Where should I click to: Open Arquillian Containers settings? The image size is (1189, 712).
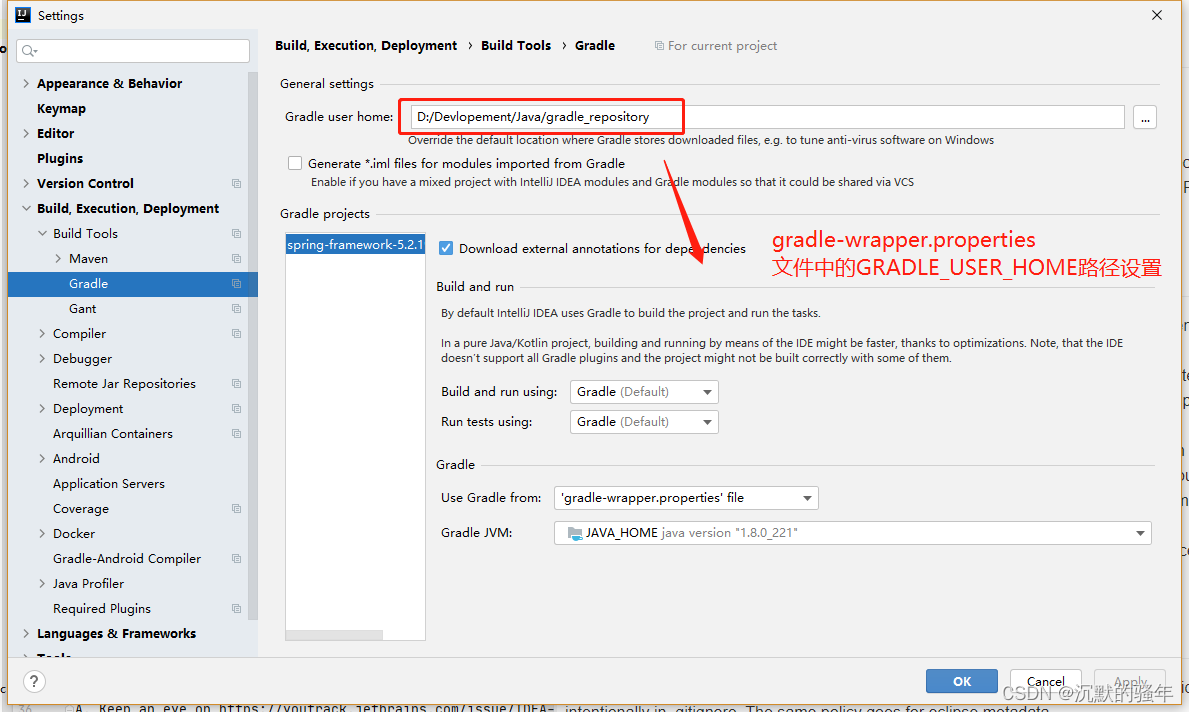tap(113, 434)
